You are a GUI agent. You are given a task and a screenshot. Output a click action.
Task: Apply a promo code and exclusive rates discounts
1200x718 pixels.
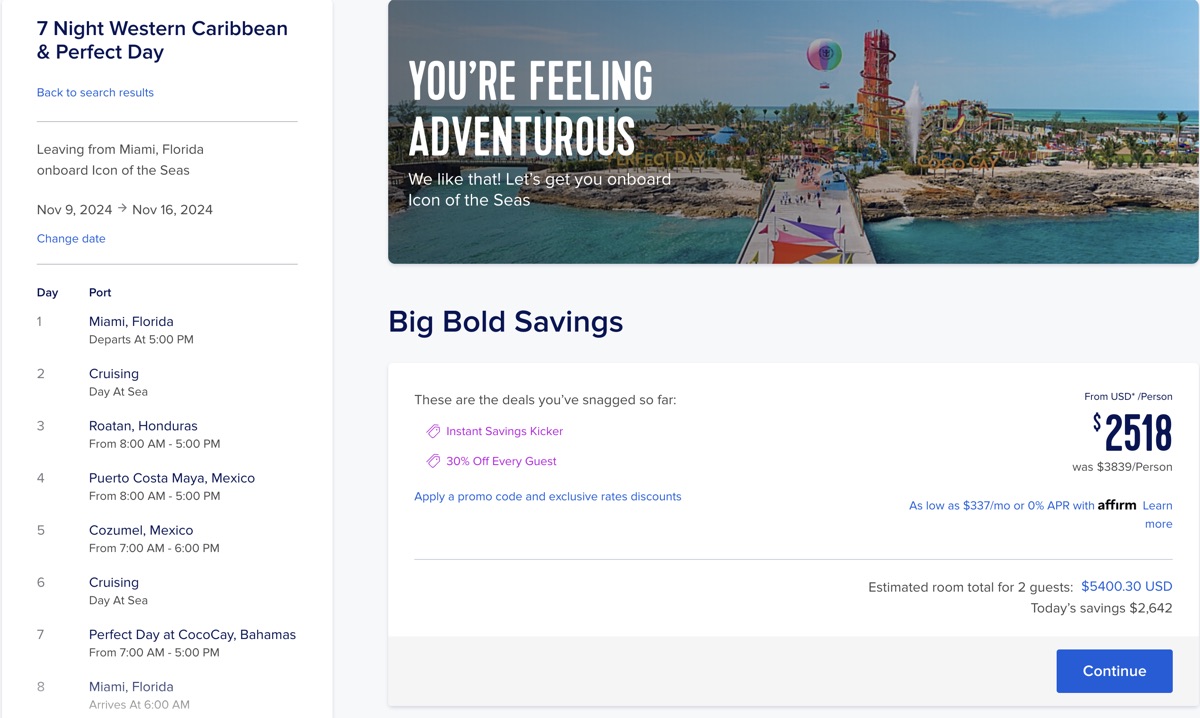[548, 496]
